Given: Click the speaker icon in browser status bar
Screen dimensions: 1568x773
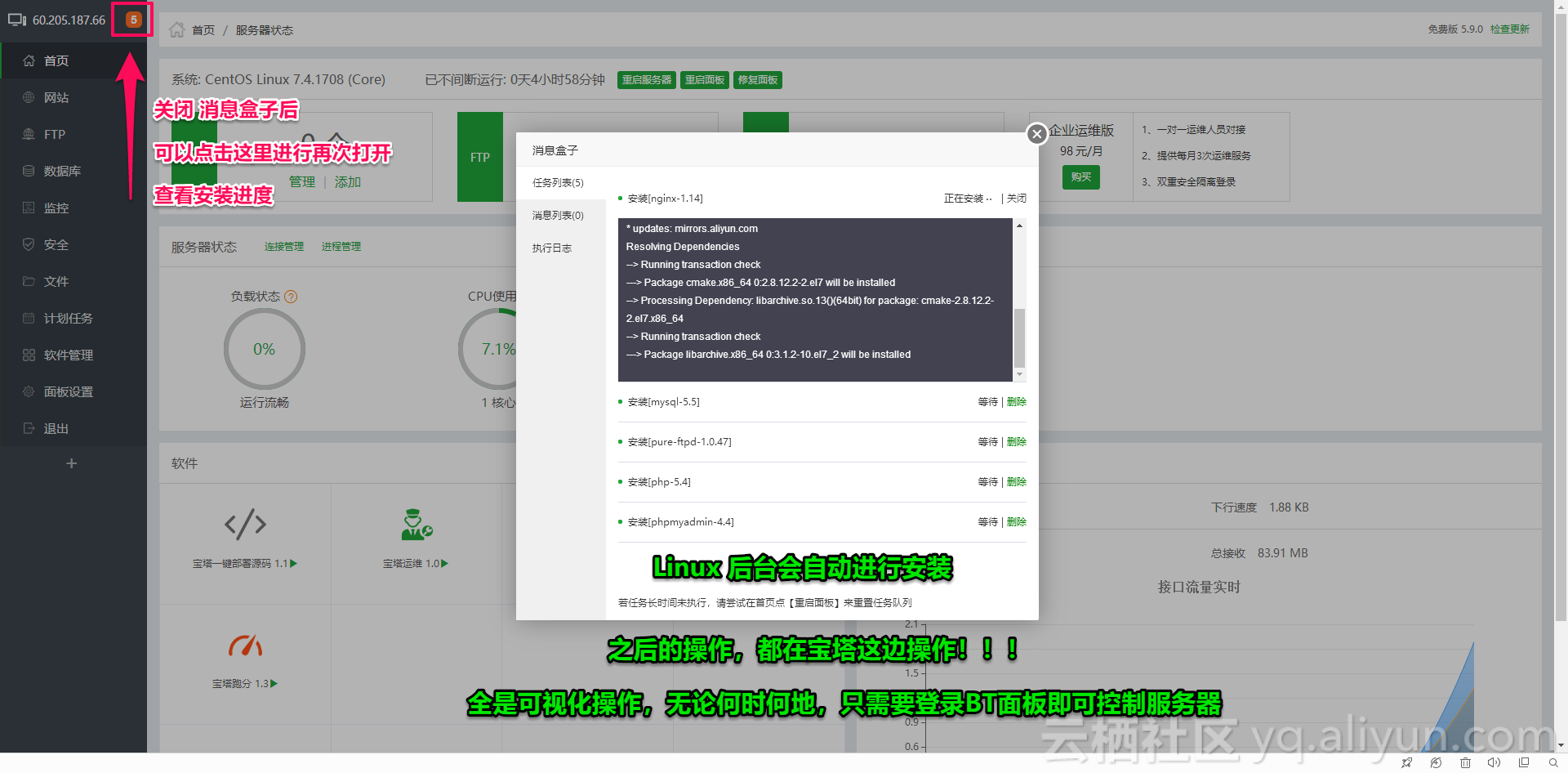Looking at the screenshot, I should (1494, 763).
